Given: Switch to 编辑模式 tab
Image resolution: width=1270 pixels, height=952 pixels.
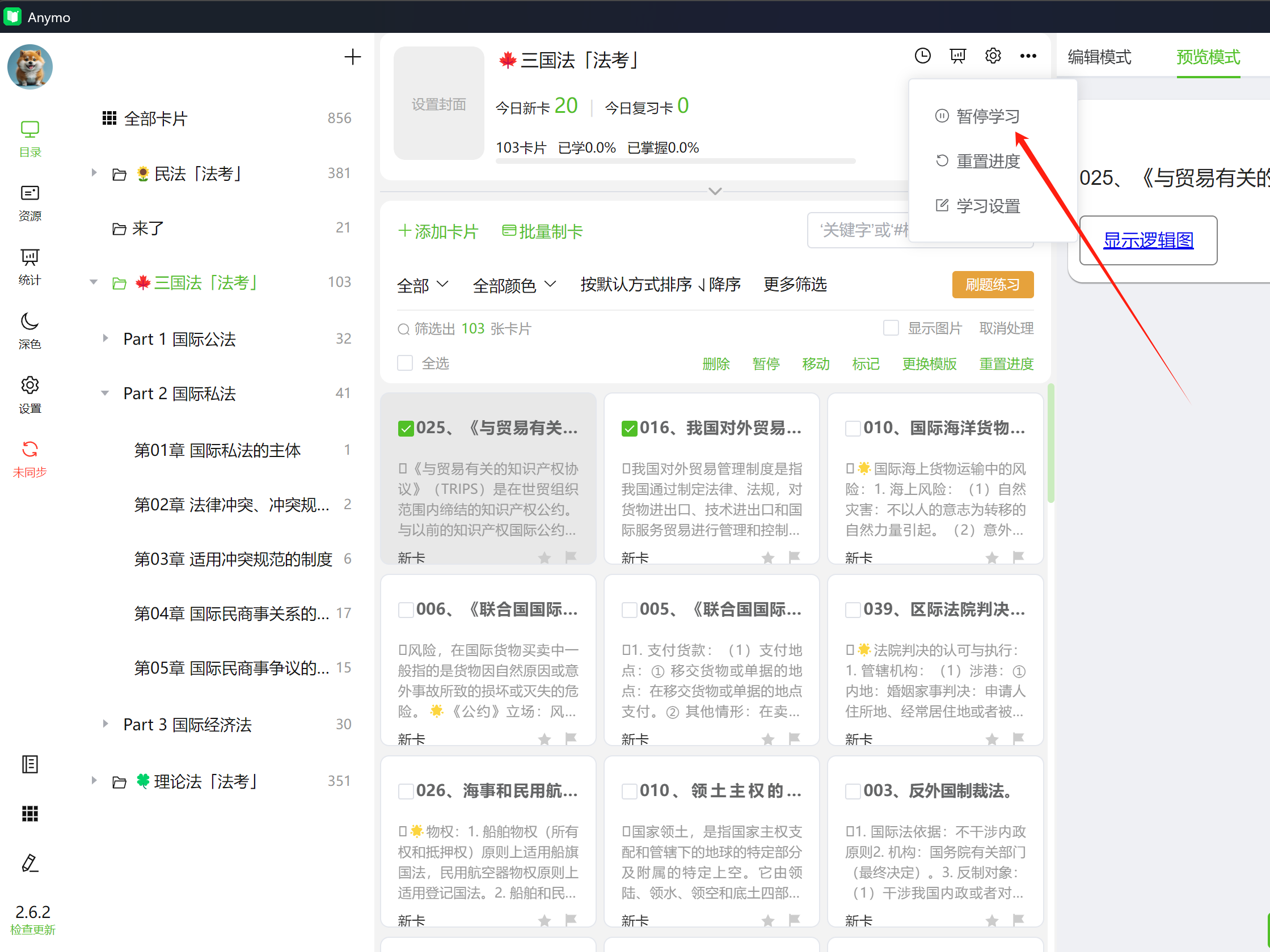Looking at the screenshot, I should 1099,57.
